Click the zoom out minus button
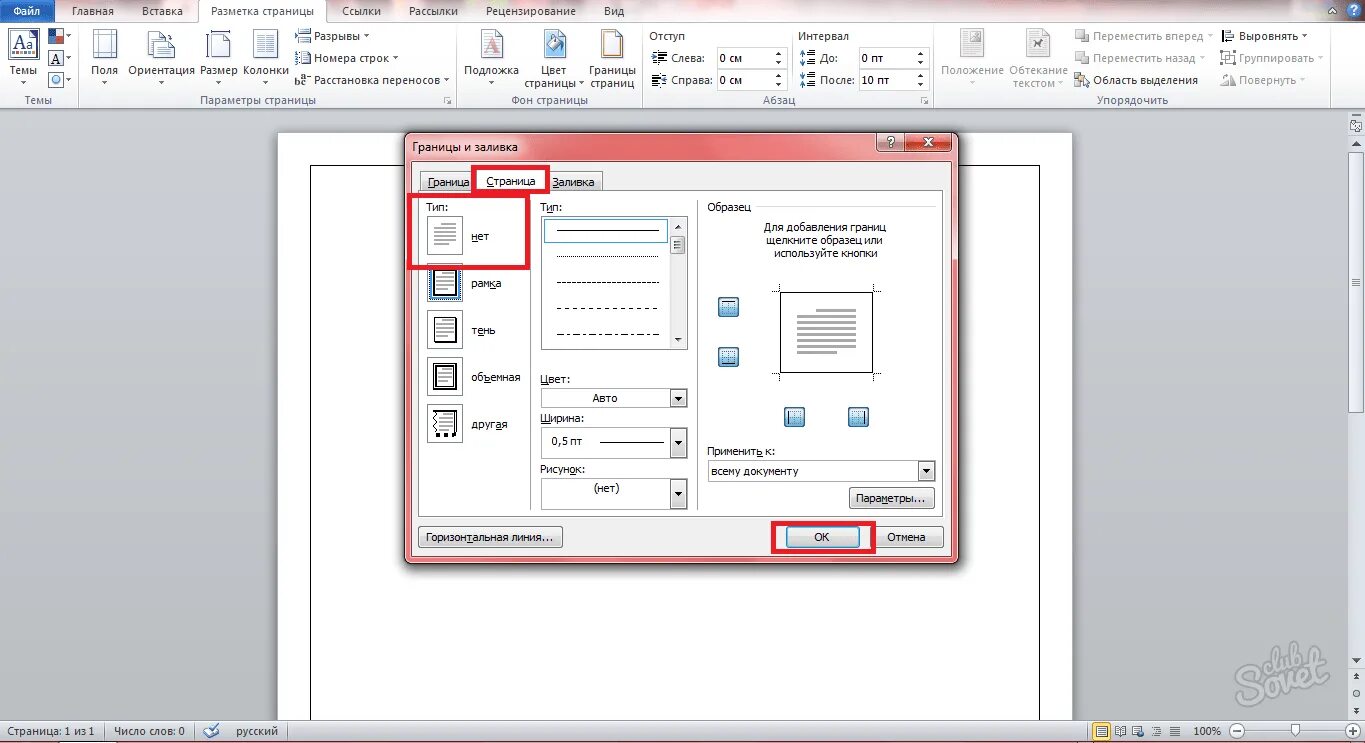This screenshot has height=743, width=1365. 1238,731
